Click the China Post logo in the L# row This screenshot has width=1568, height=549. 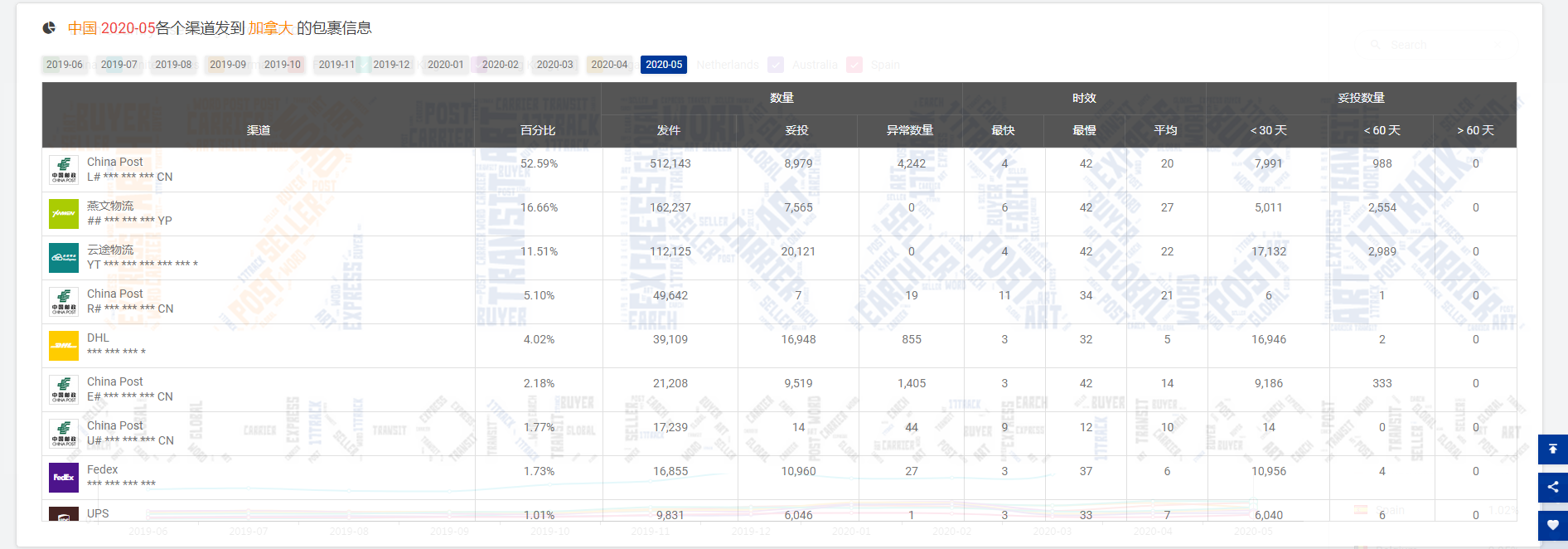tap(64, 170)
